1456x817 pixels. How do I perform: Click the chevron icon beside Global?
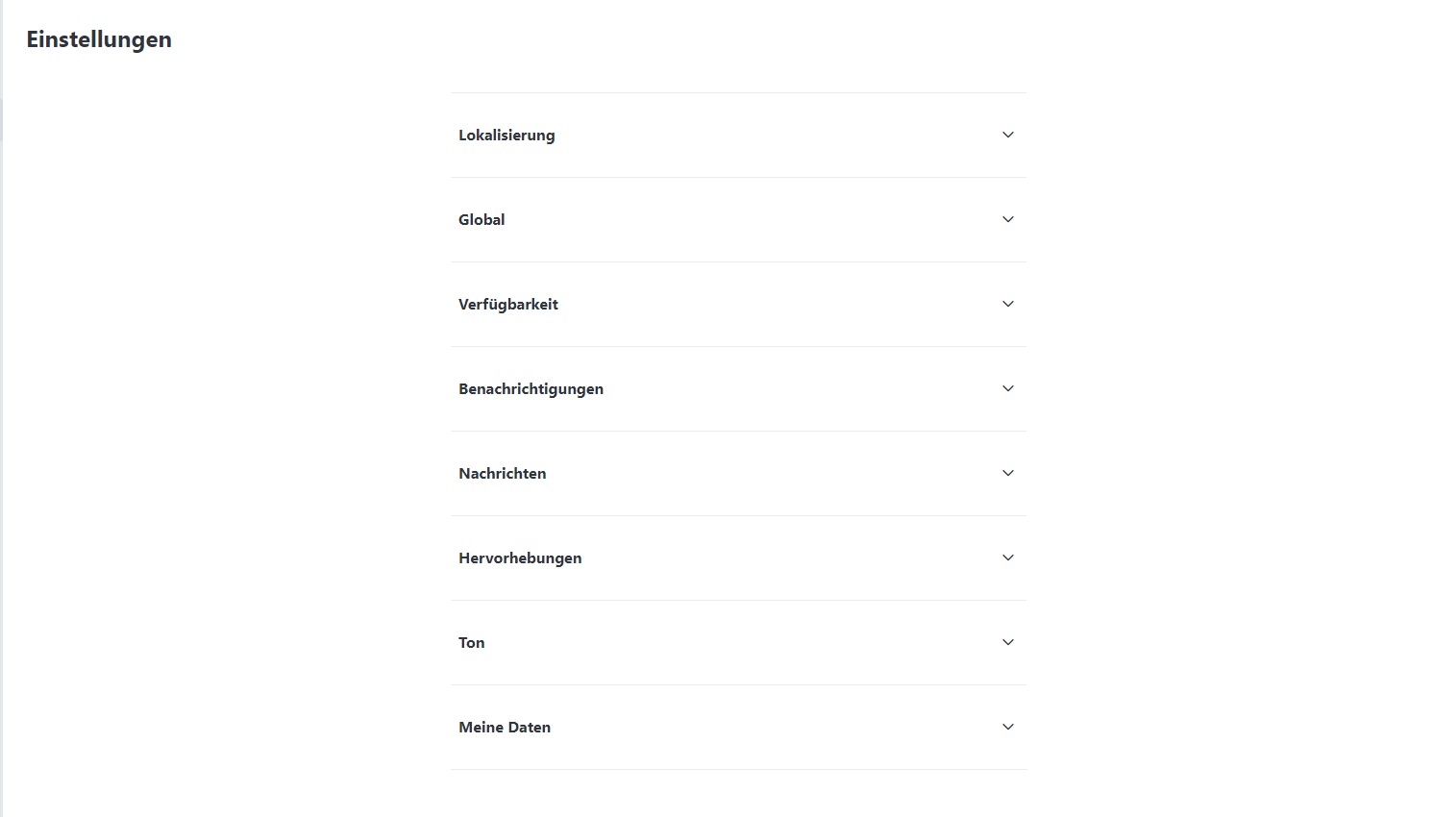pyautogui.click(x=1008, y=219)
